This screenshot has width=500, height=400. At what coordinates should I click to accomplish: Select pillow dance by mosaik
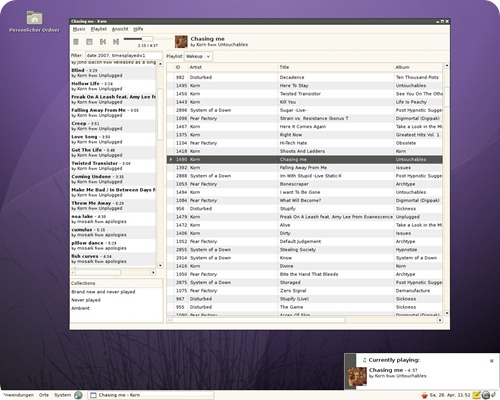pos(113,246)
